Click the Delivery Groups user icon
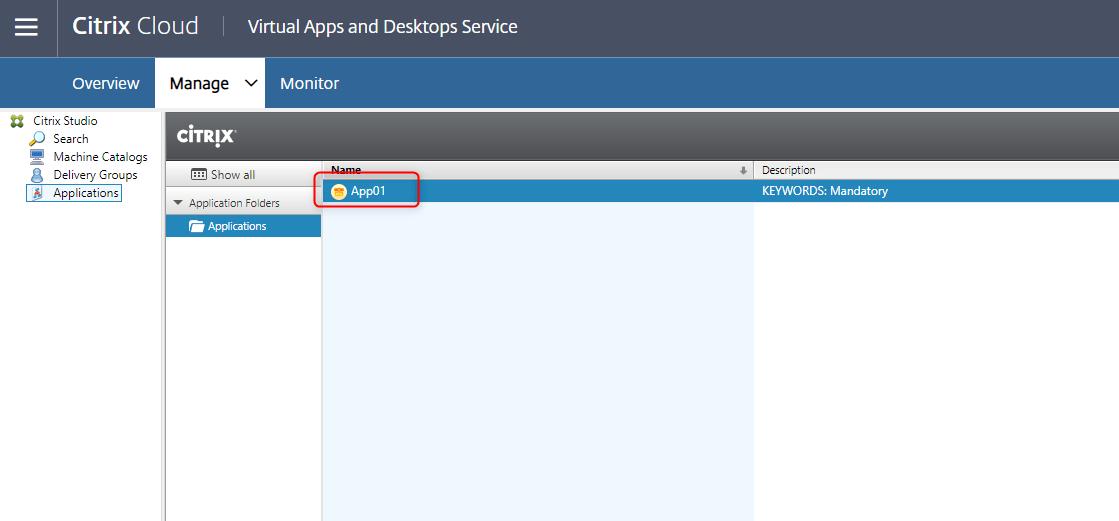Image resolution: width=1119 pixels, height=521 pixels. (x=37, y=175)
